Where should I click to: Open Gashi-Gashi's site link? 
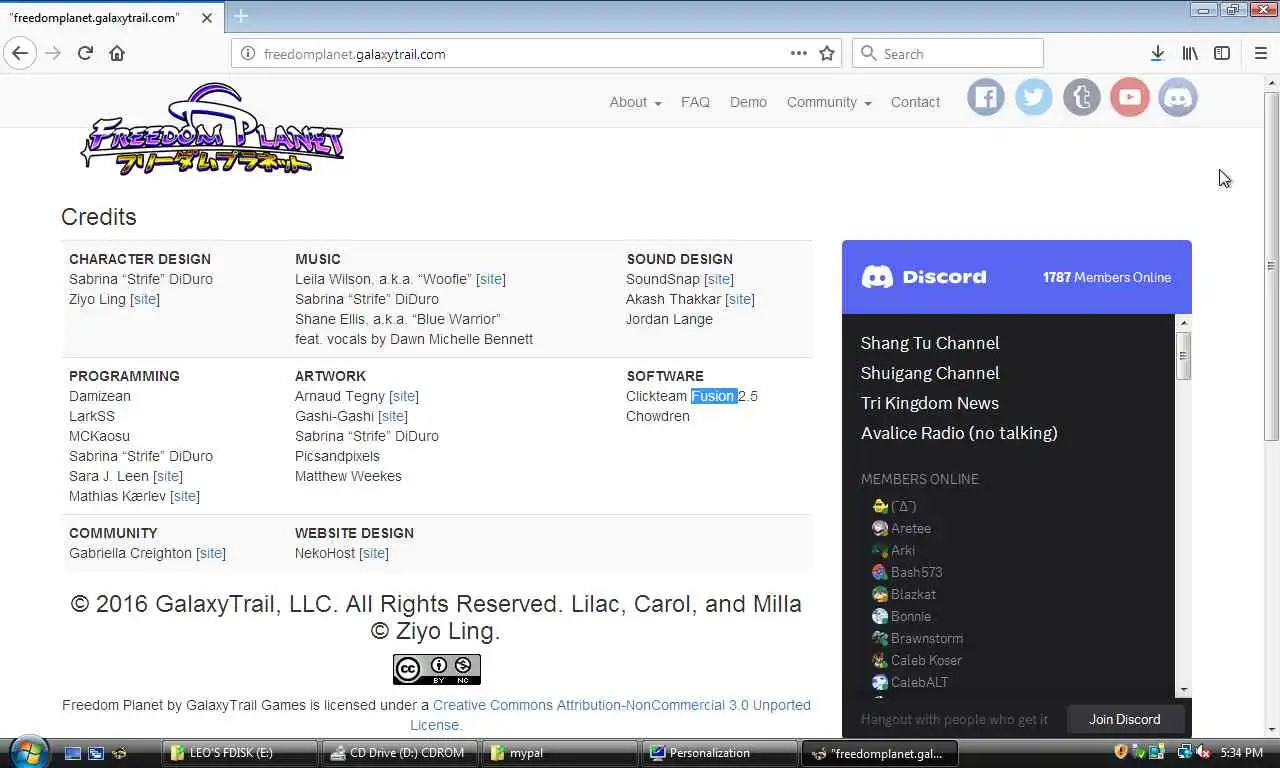point(393,416)
